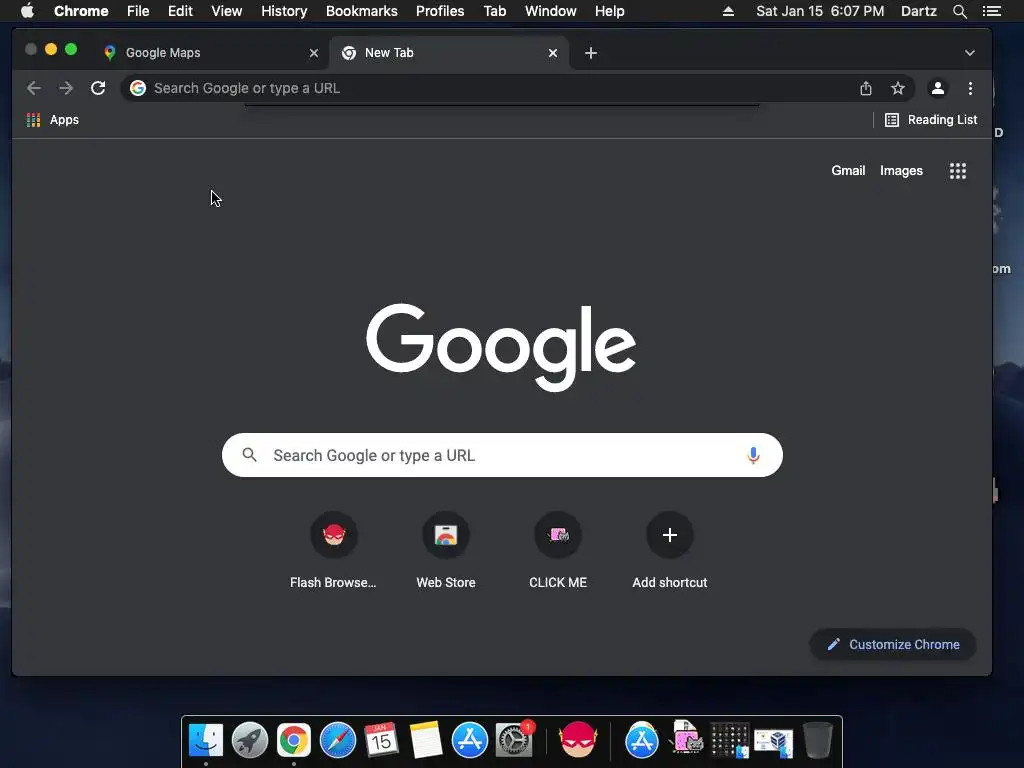Open the Help menu
1024x768 pixels.
[609, 11]
